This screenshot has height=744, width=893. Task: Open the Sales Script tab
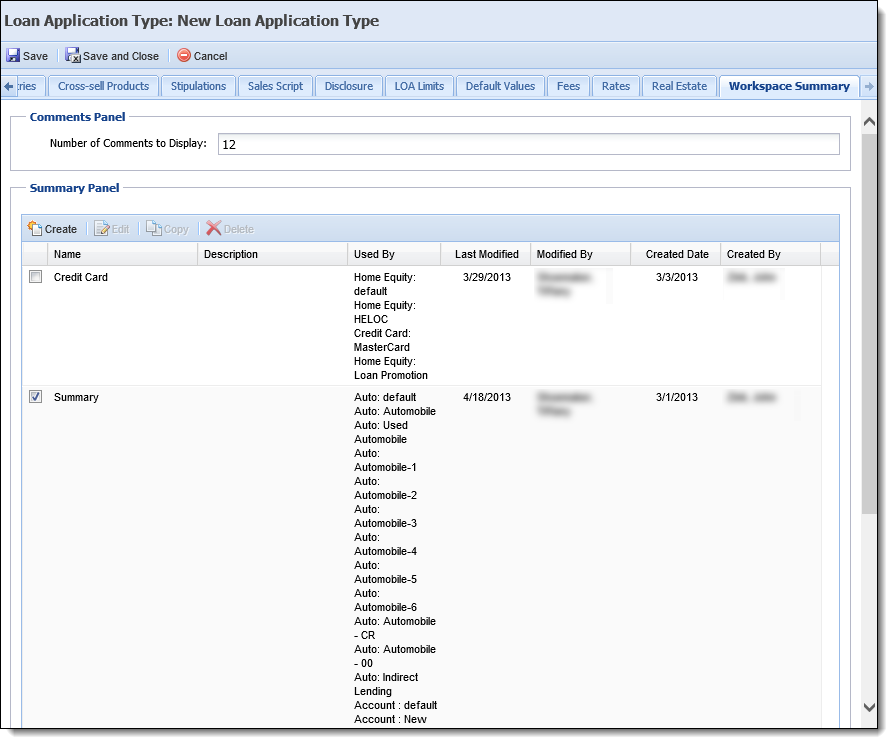pyautogui.click(x=275, y=86)
